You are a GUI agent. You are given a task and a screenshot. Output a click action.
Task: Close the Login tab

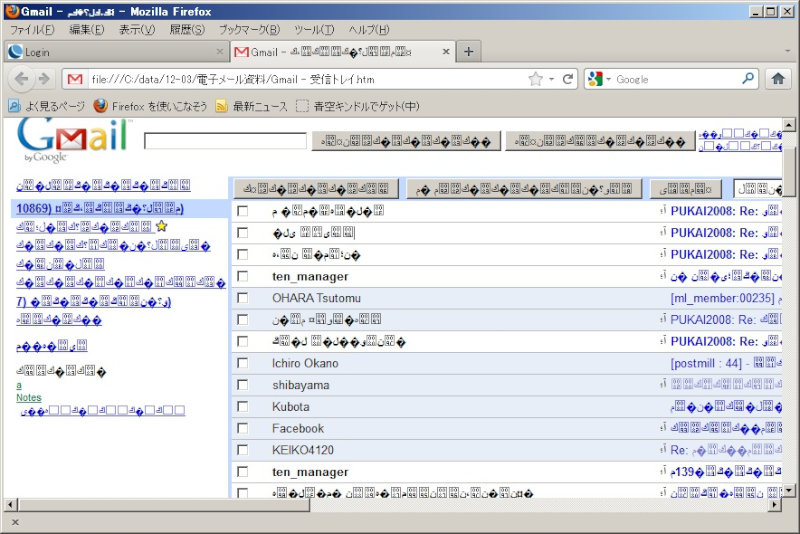point(219,52)
